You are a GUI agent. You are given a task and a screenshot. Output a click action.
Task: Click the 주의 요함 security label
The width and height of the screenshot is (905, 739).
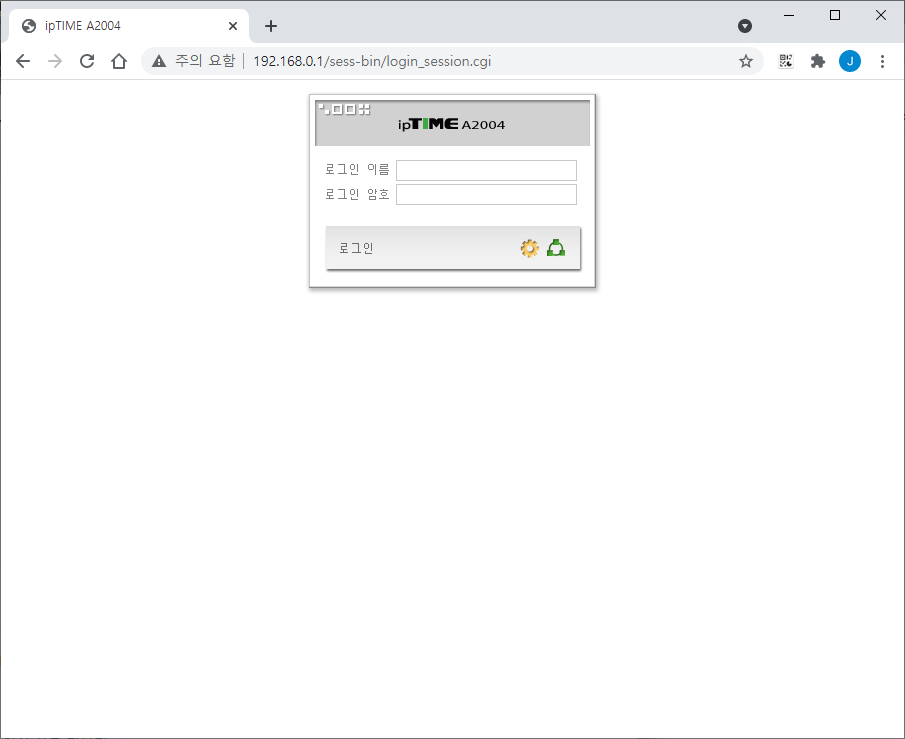[205, 61]
